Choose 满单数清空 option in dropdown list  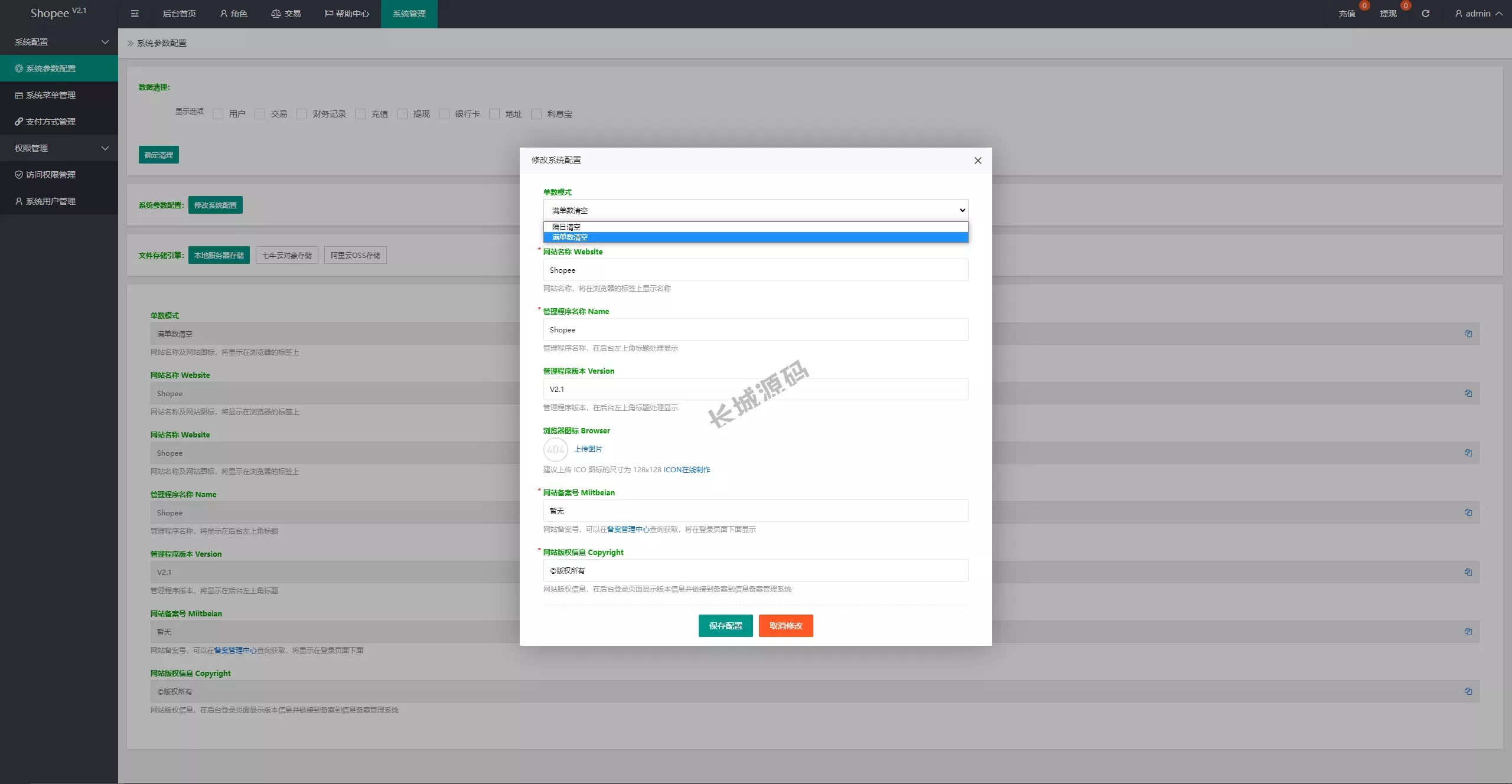tap(755, 237)
